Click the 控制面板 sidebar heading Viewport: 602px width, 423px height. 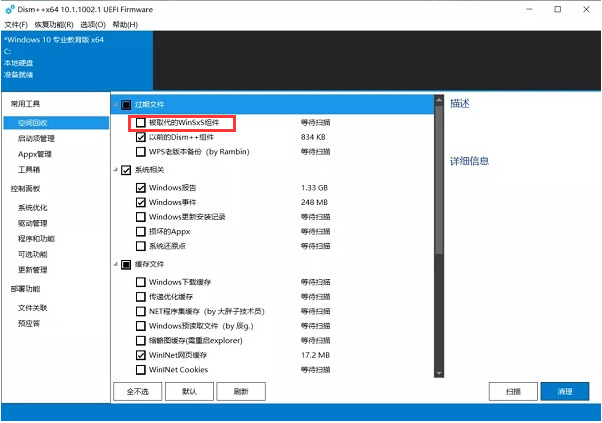click(x=25, y=188)
